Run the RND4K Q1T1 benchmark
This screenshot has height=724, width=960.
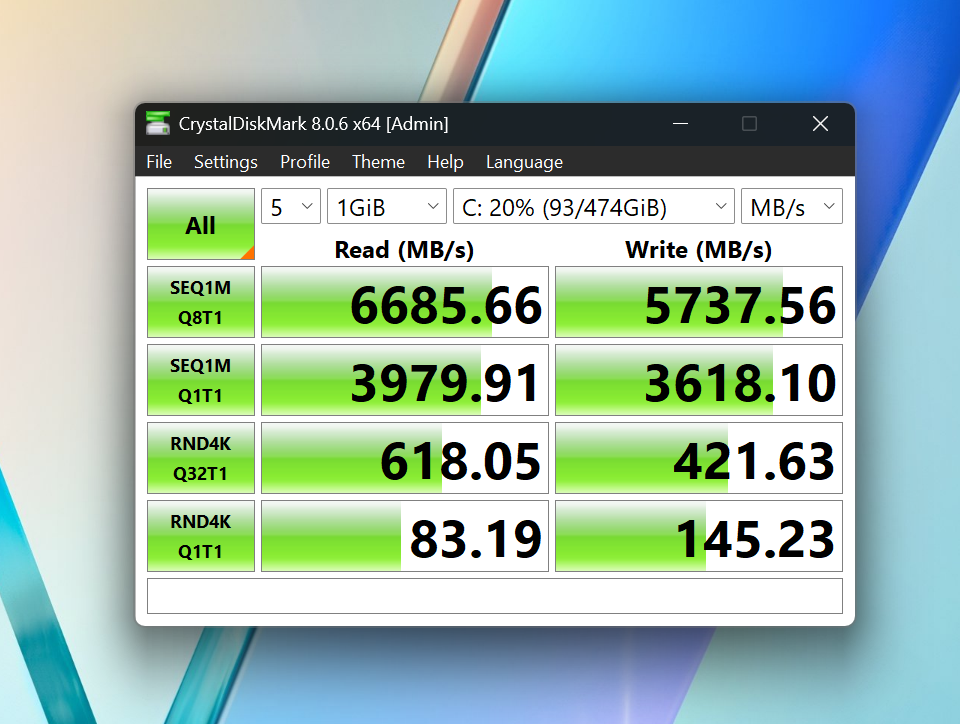(x=201, y=536)
